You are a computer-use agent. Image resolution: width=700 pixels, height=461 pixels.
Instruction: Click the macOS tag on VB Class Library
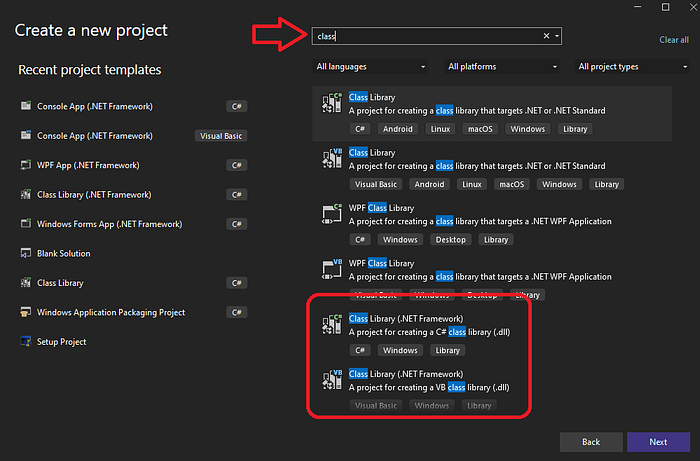(x=512, y=184)
